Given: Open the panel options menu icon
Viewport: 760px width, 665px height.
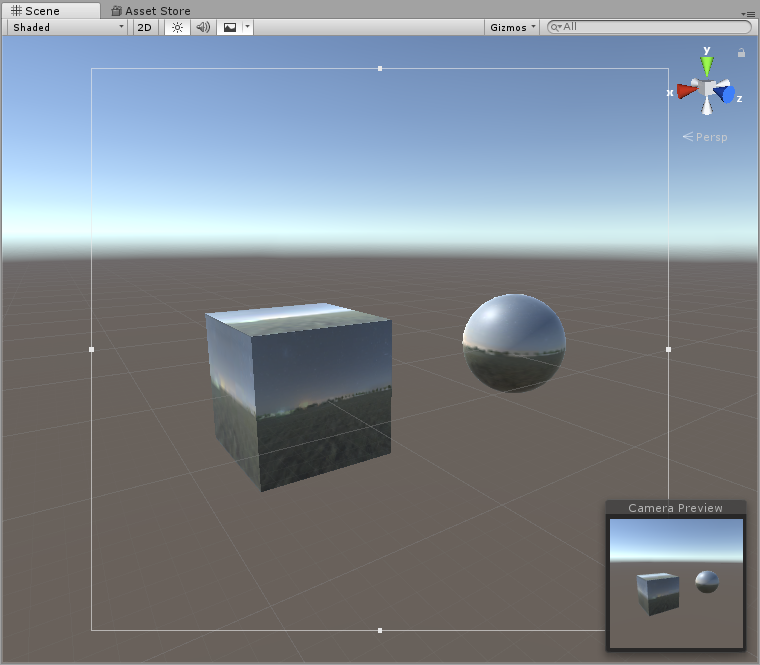Looking at the screenshot, I should (x=747, y=14).
